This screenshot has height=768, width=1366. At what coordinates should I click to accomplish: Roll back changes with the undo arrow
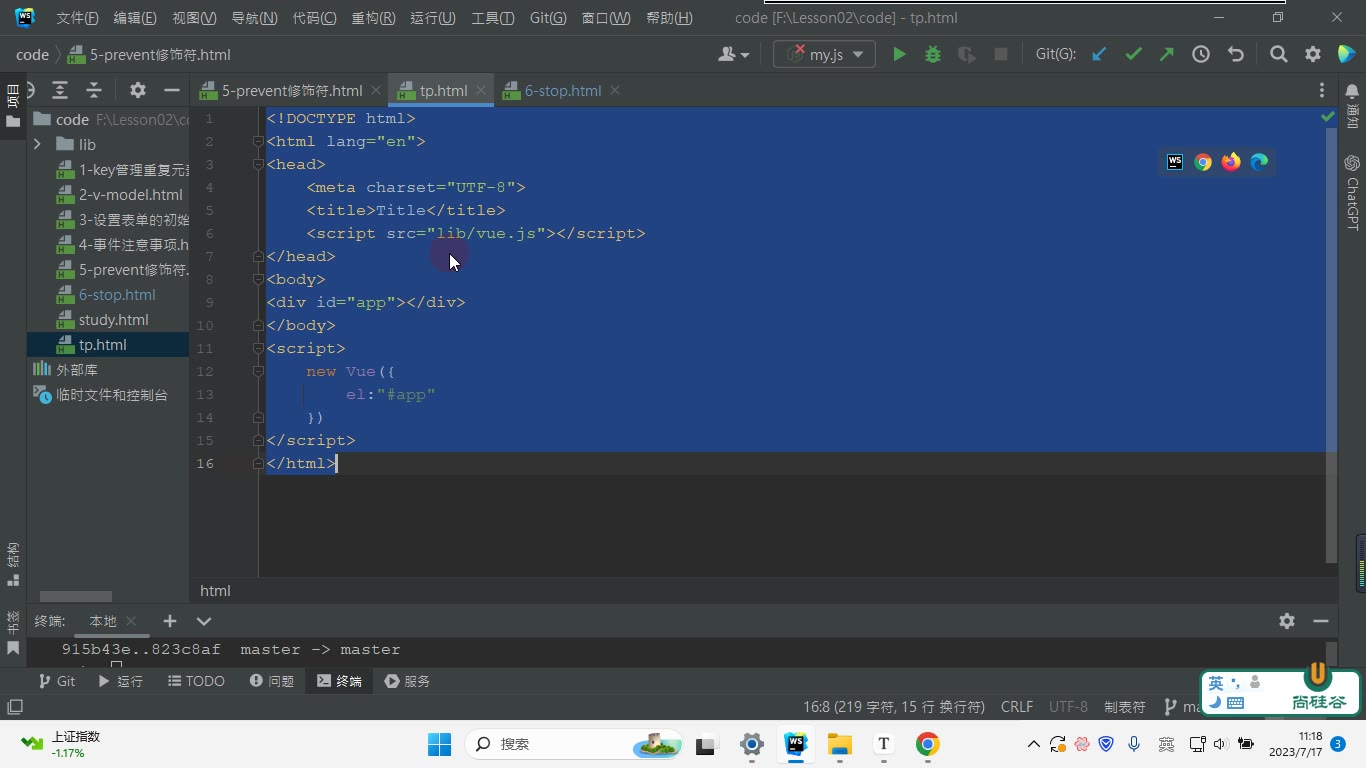pos(1236,55)
